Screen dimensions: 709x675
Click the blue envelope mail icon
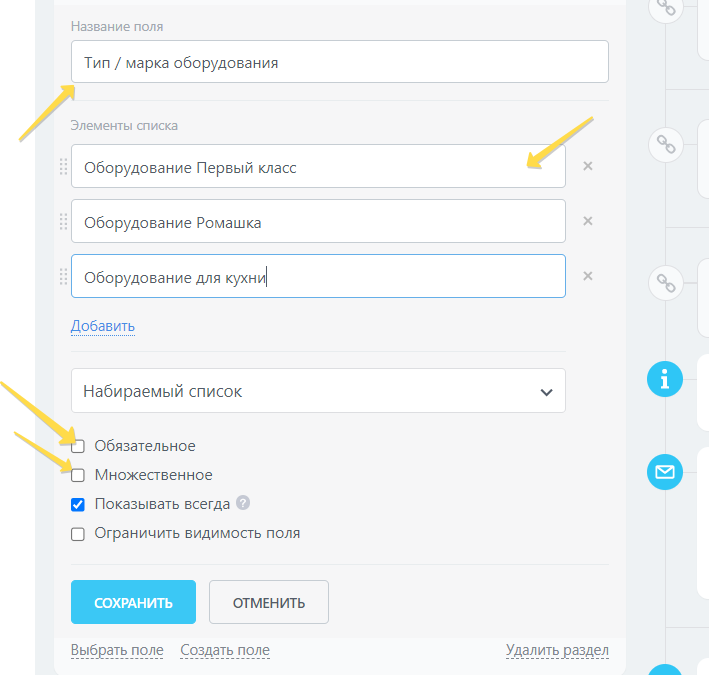coord(665,471)
